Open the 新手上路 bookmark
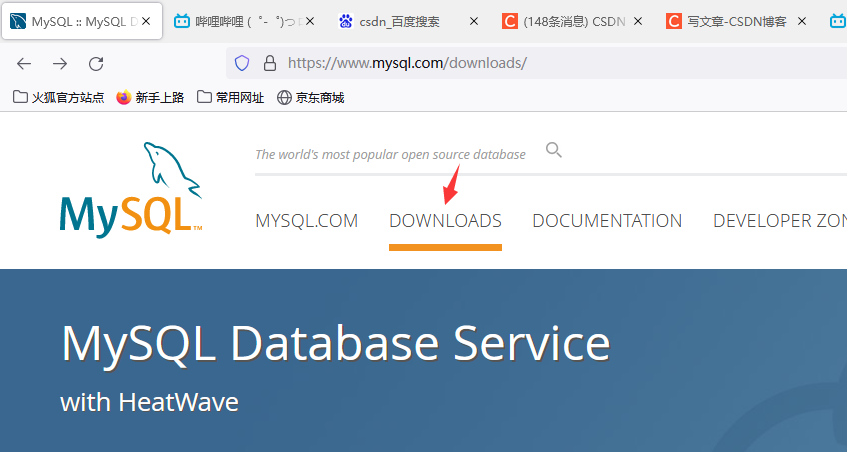847x452 pixels. tap(150, 97)
